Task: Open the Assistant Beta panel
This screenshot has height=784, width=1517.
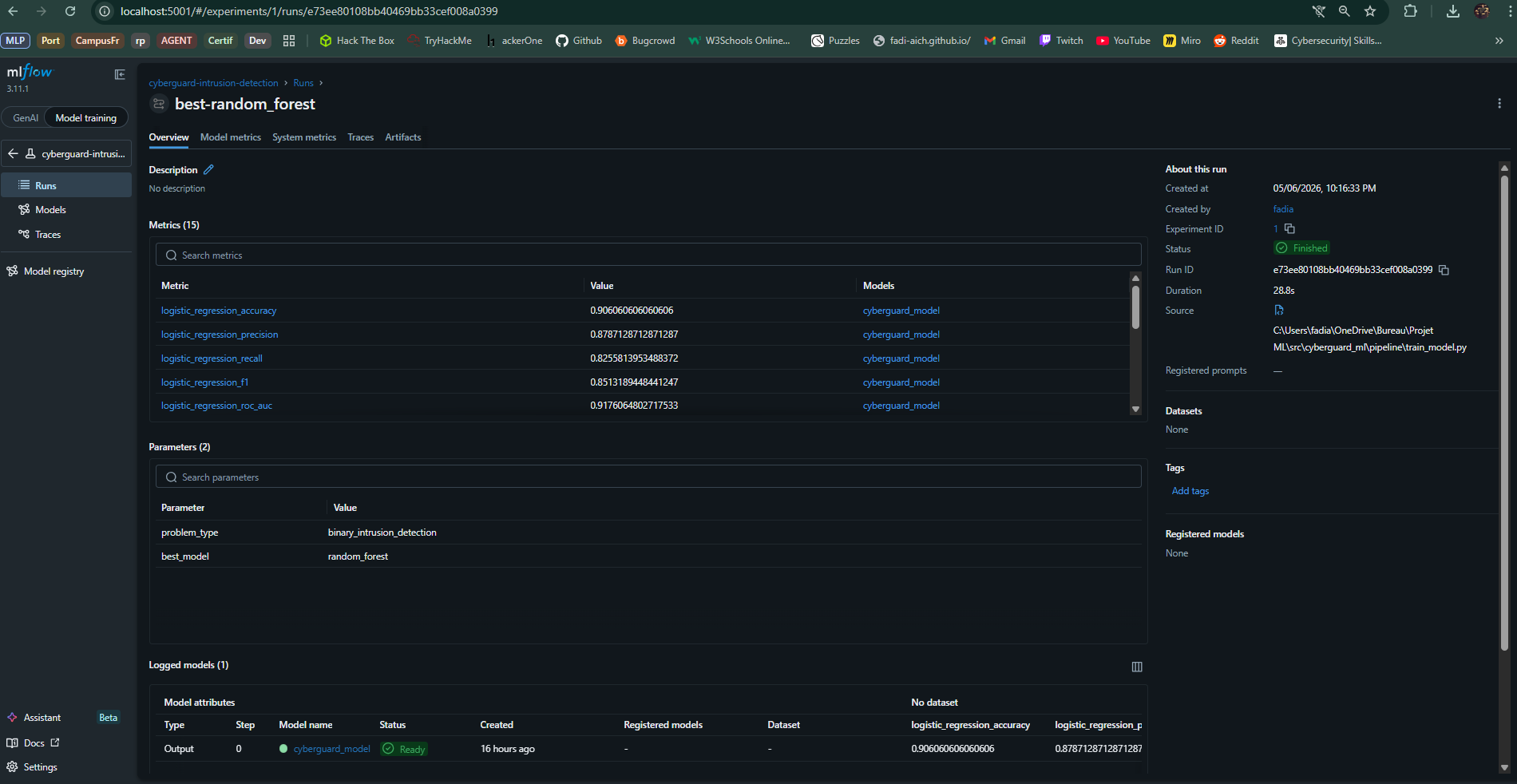Action: pos(66,718)
